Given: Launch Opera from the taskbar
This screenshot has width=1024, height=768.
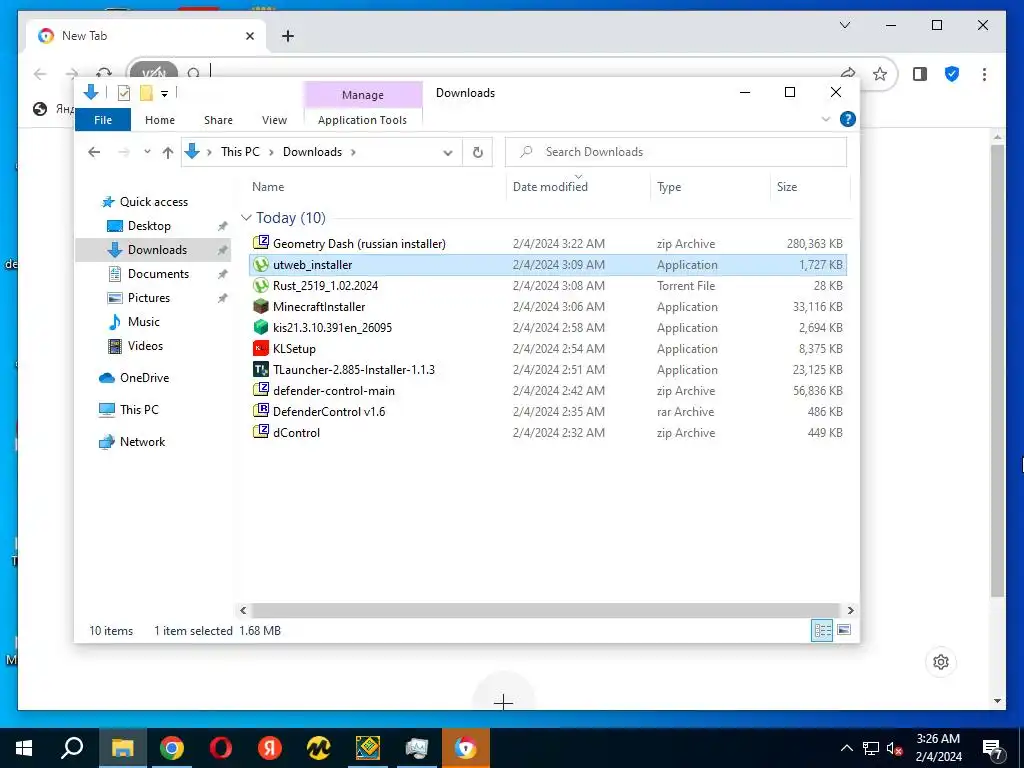Looking at the screenshot, I should (221, 748).
